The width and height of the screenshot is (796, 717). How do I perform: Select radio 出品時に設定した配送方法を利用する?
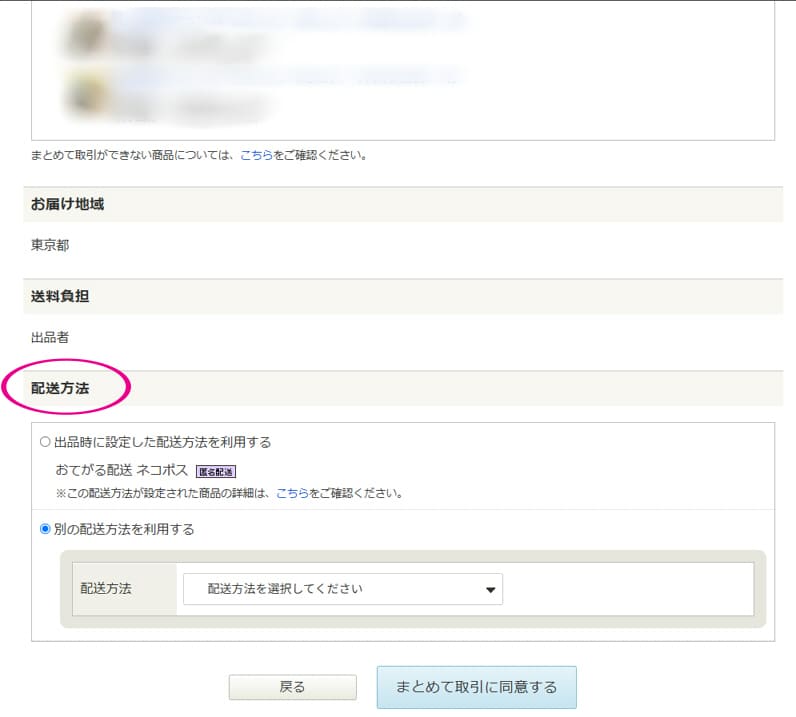pyautogui.click(x=45, y=442)
